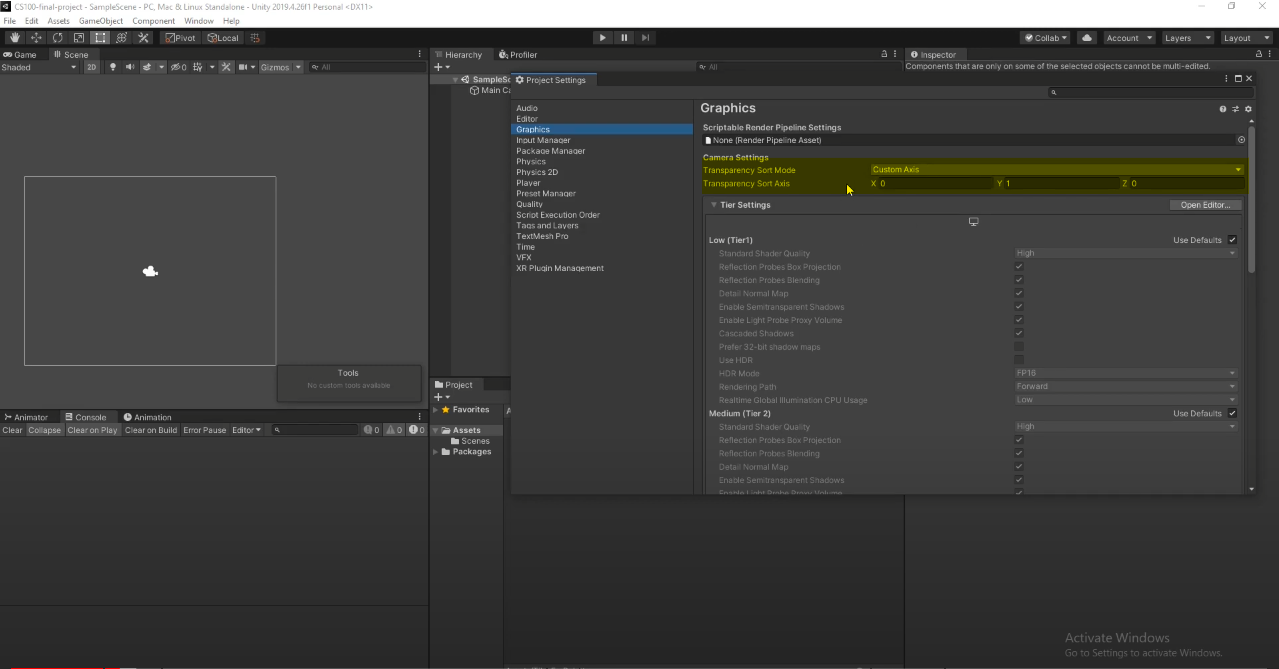Click the Project Settings search field
This screenshot has width=1279, height=669.
coord(1150,92)
